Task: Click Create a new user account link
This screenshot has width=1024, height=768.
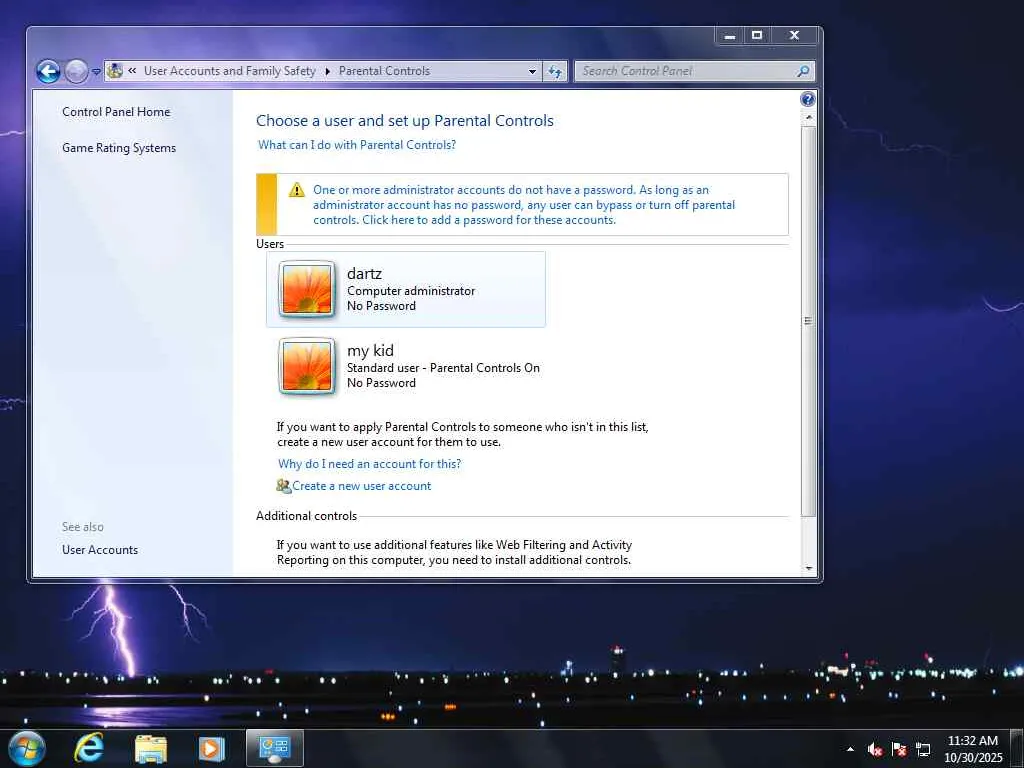Action: tap(362, 486)
